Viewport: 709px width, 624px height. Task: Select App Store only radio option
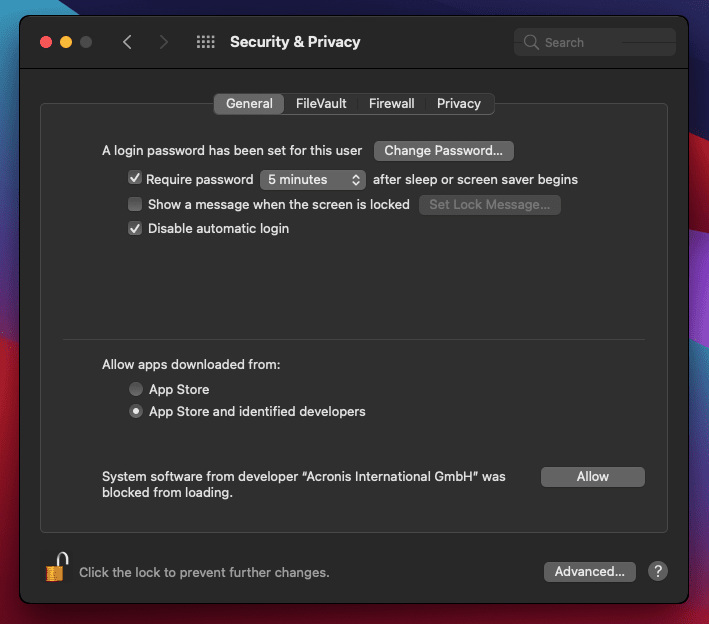(136, 389)
